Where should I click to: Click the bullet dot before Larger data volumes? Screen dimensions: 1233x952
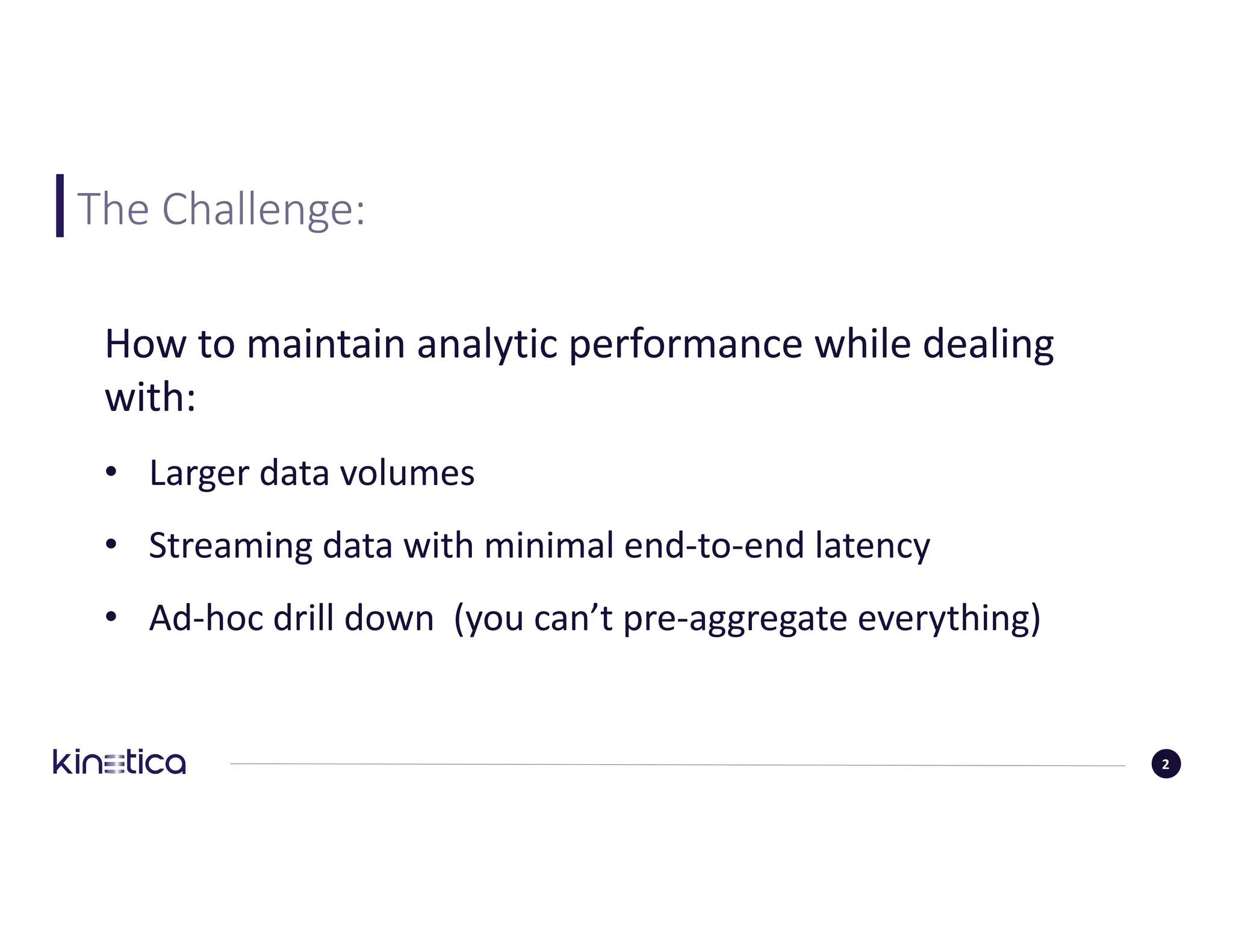(111, 472)
